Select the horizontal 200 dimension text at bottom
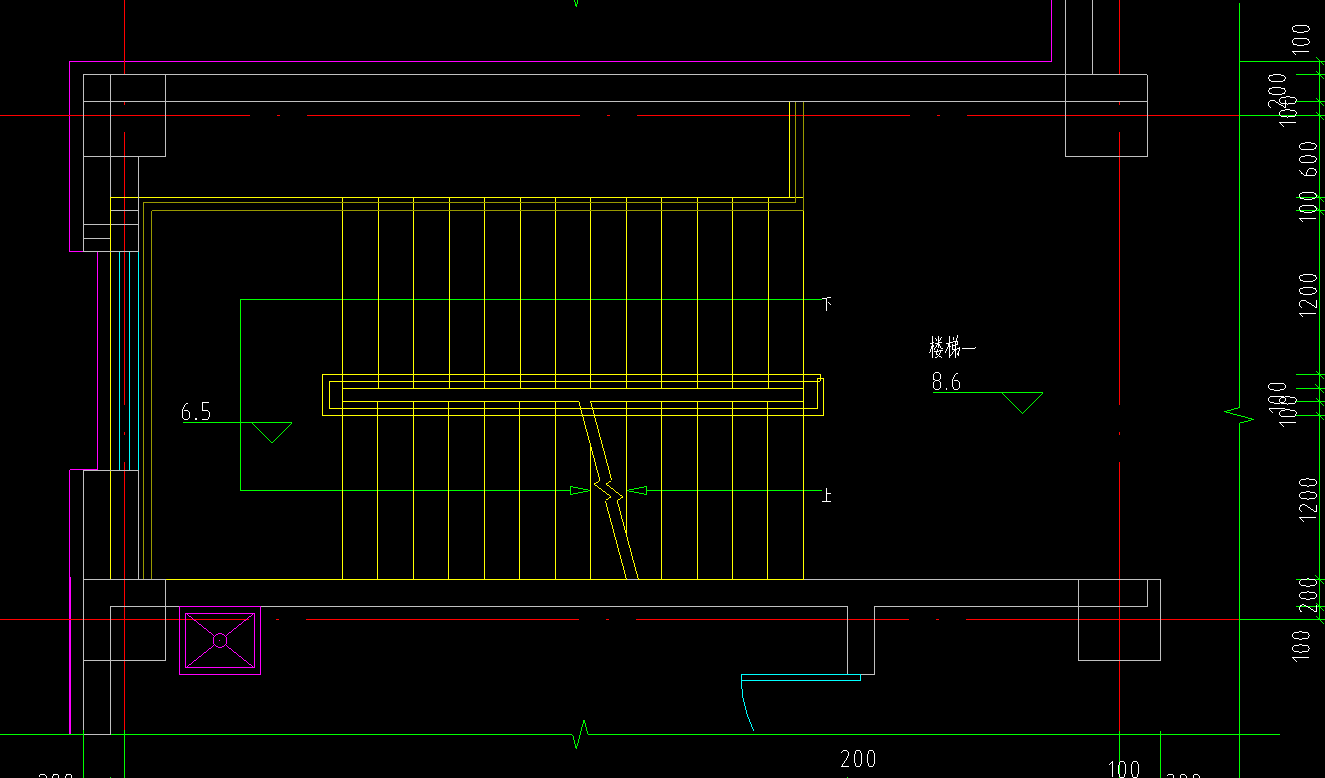Screen dimensions: 1325x778 coord(858,759)
